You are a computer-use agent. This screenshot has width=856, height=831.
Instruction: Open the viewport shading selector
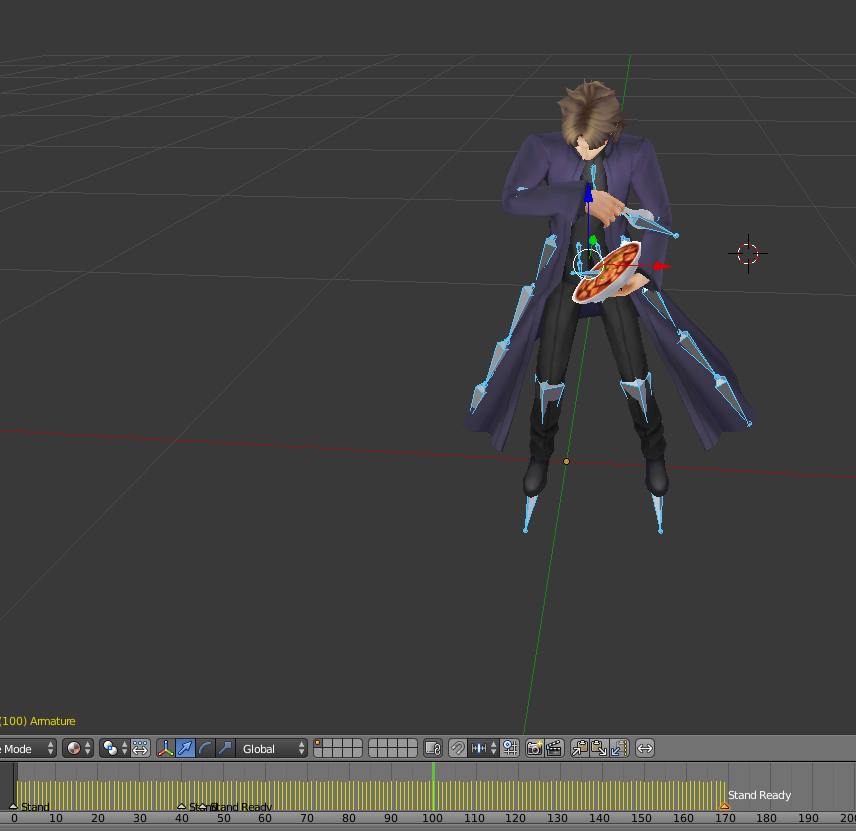coord(78,749)
